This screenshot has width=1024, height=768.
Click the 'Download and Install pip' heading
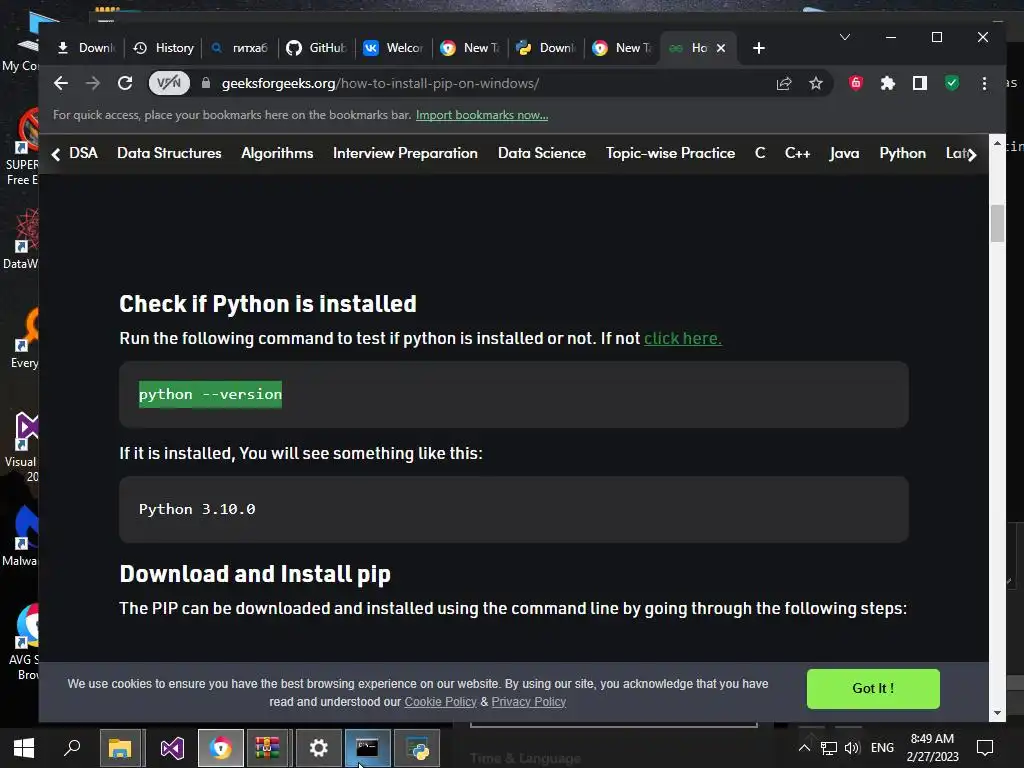click(255, 573)
